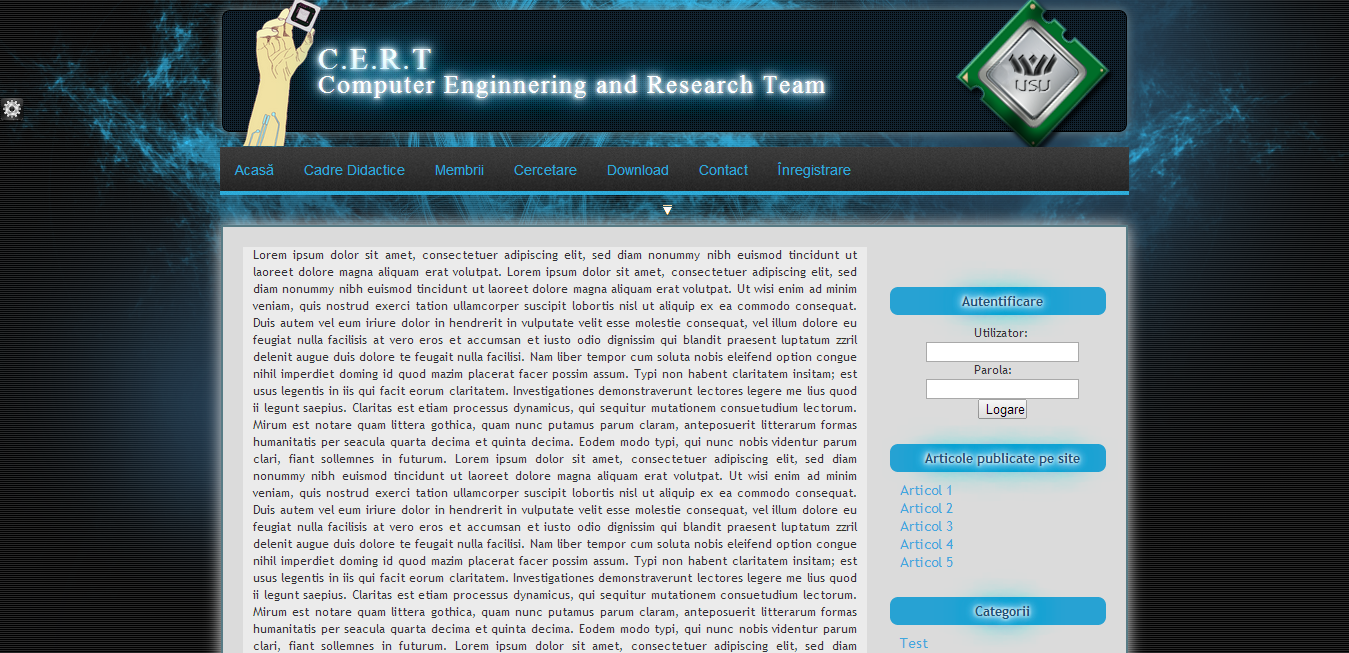This screenshot has width=1349, height=653.
Task: Click the Articole publicate pe site header
Action: point(998,458)
